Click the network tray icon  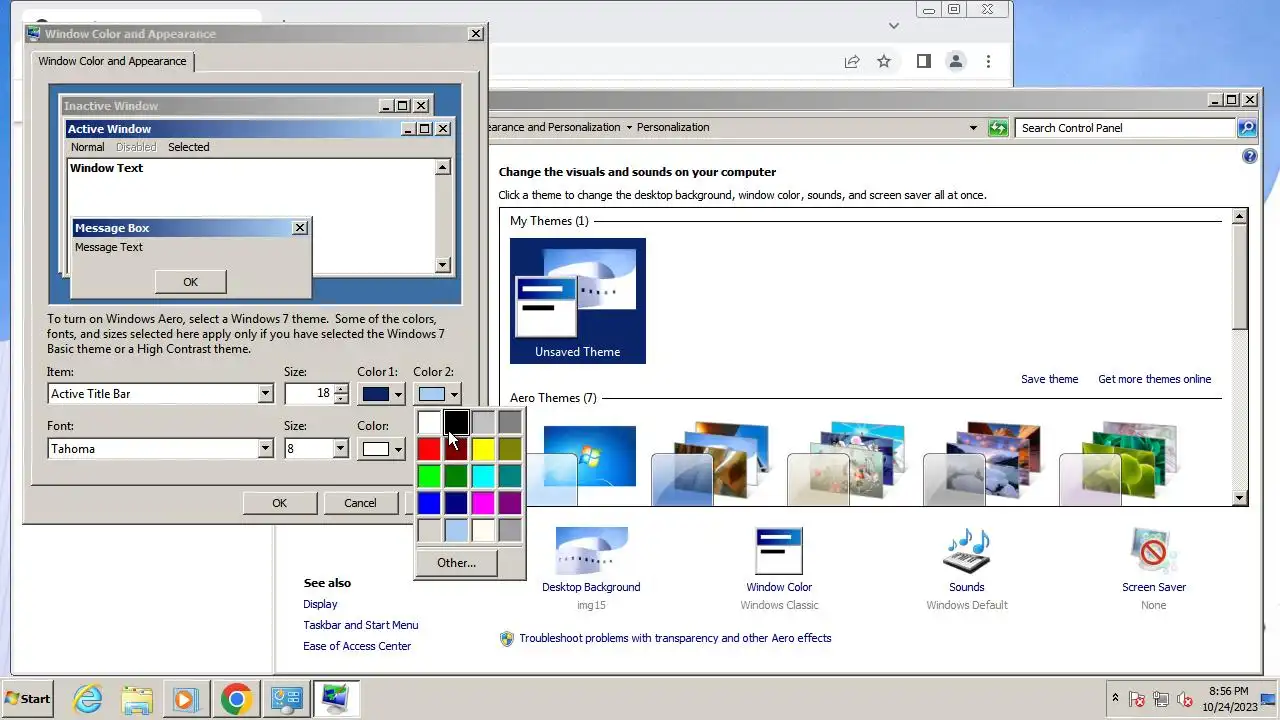tap(1161, 699)
